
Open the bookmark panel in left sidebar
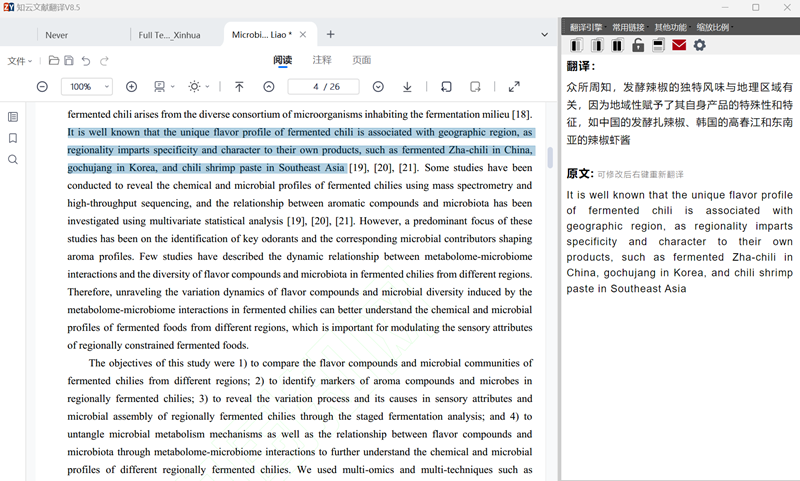click(13, 138)
